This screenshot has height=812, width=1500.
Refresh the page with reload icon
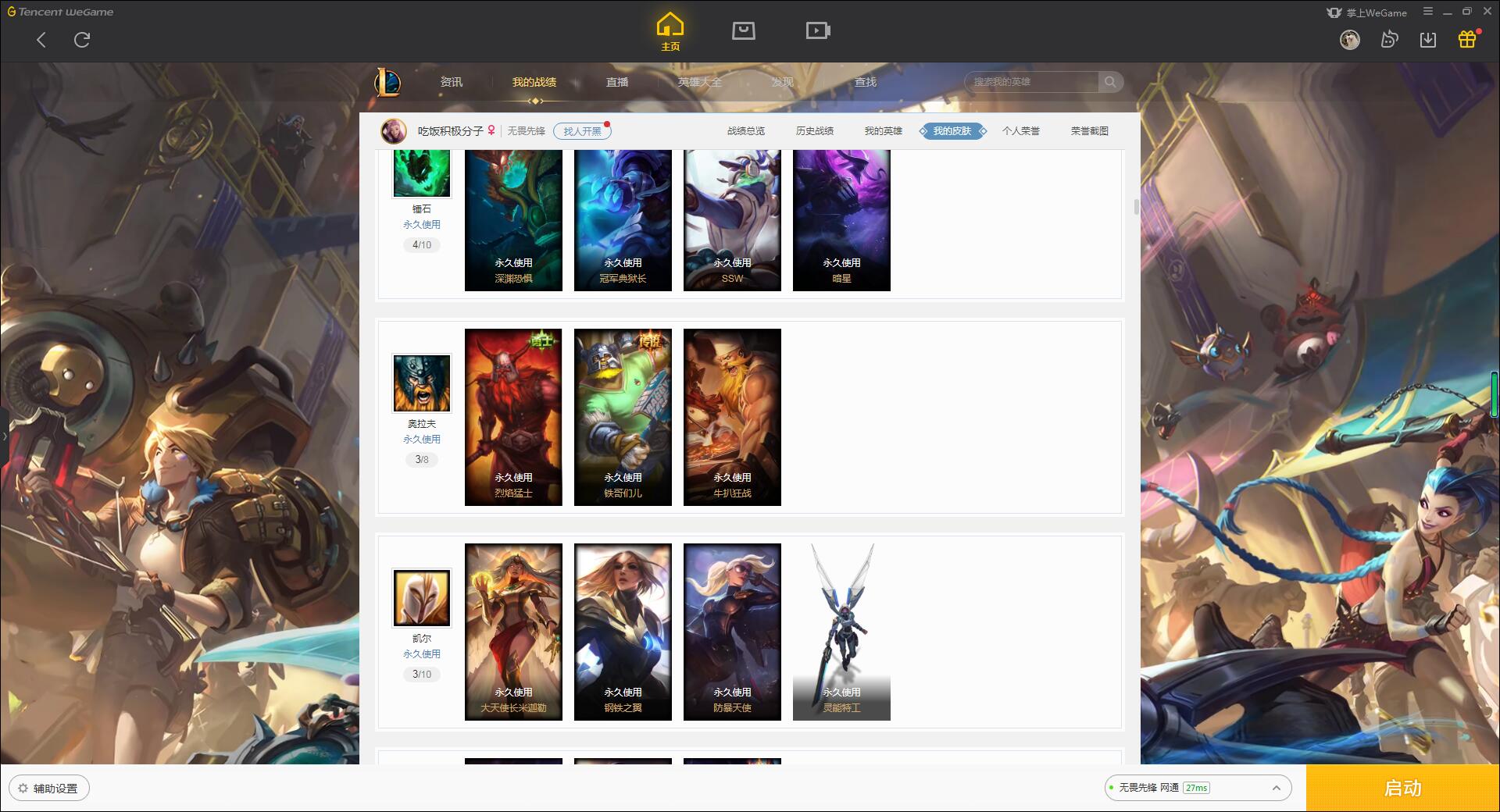coord(82,40)
